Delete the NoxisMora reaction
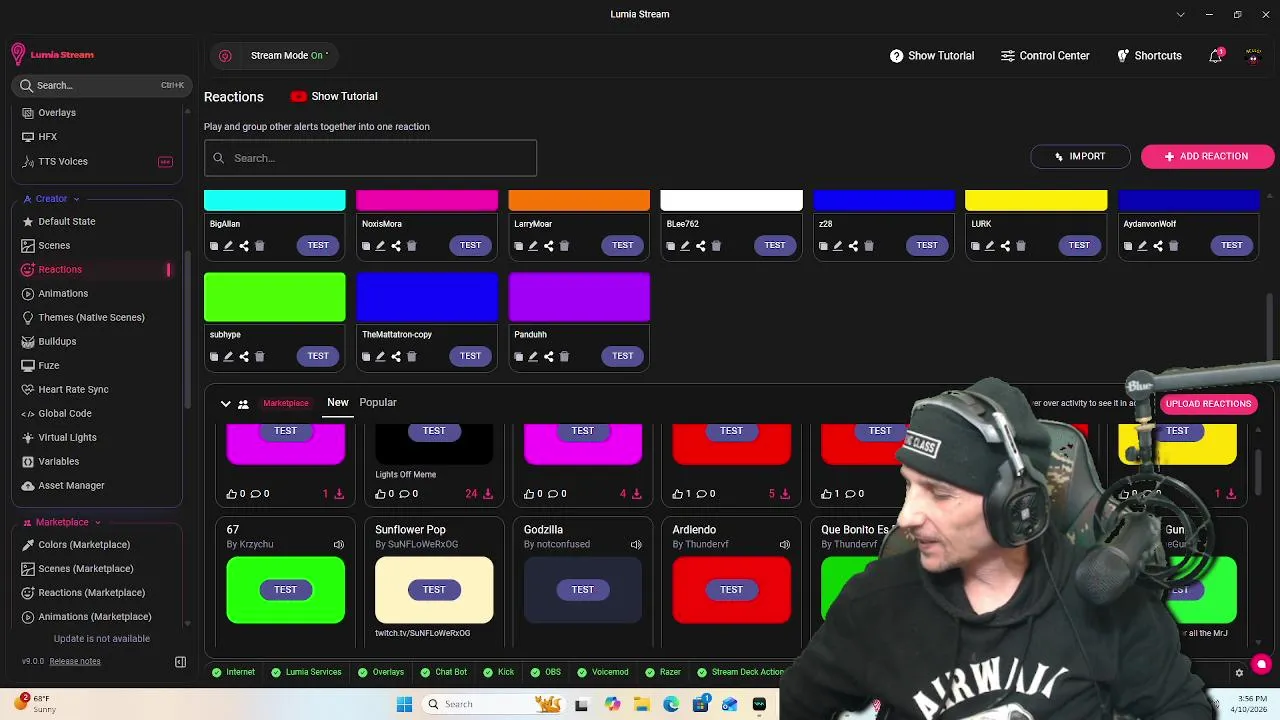Image resolution: width=1280 pixels, height=720 pixels. [411, 246]
